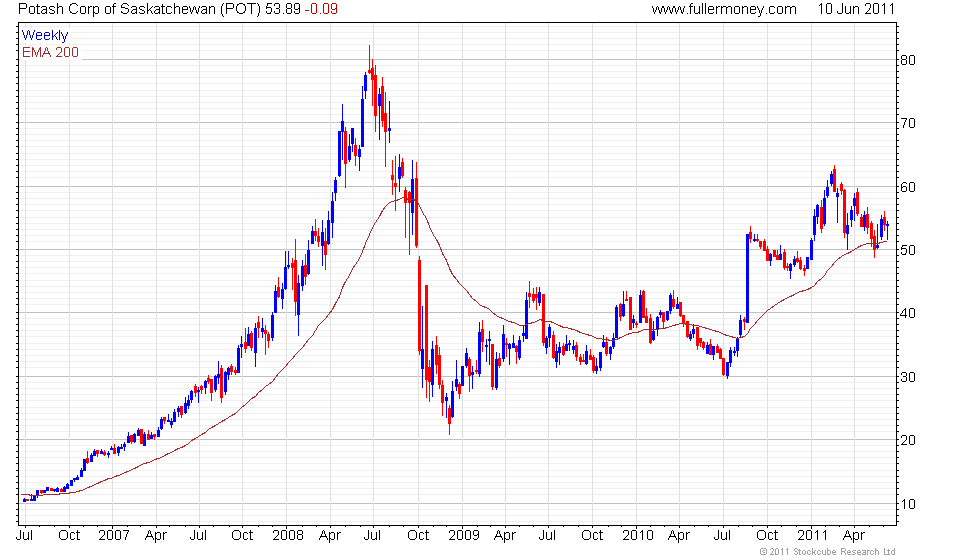Click the copyright Stockcube Research Ltd text

tap(827, 552)
